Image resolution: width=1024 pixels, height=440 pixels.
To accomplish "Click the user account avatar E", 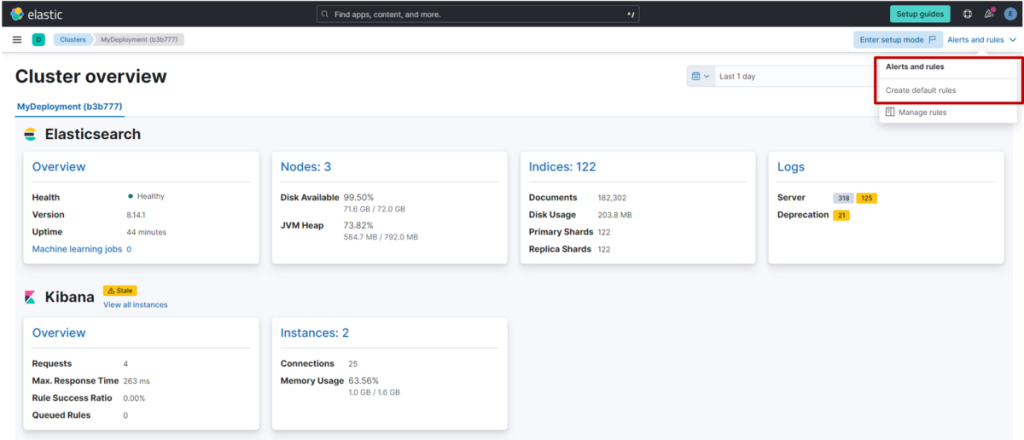I will click(1010, 14).
